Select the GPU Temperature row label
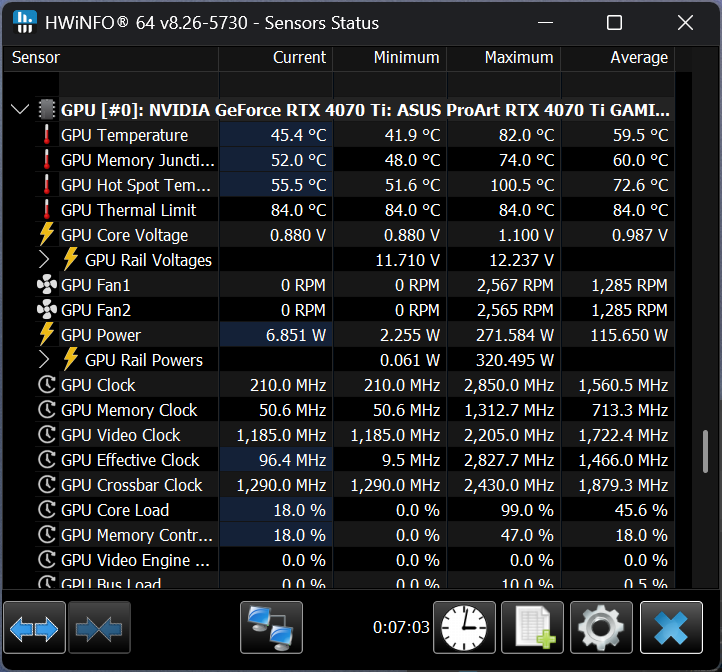Viewport: 722px width, 672px height. [x=124, y=135]
